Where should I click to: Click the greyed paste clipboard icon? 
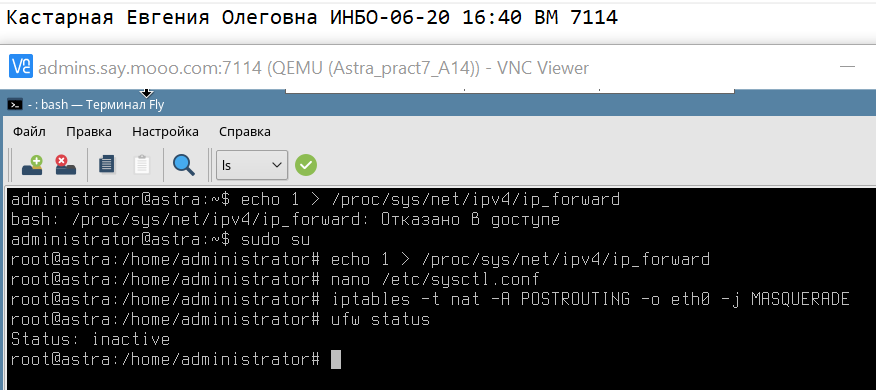[142, 165]
